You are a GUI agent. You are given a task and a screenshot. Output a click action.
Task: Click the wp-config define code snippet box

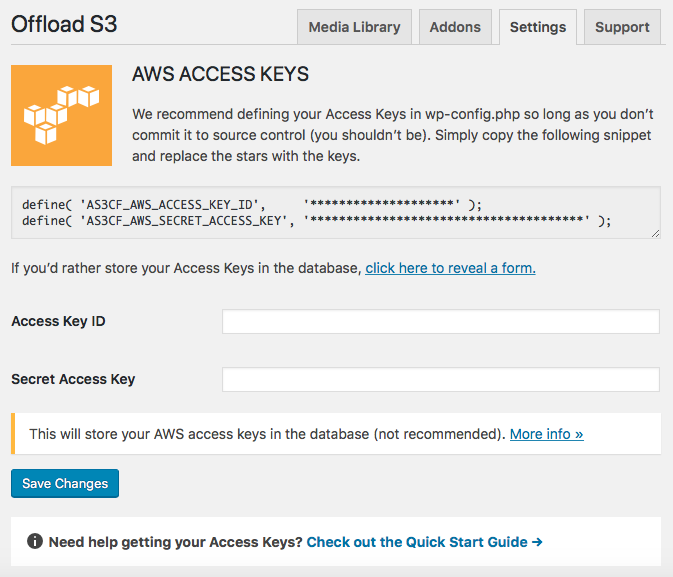336,213
